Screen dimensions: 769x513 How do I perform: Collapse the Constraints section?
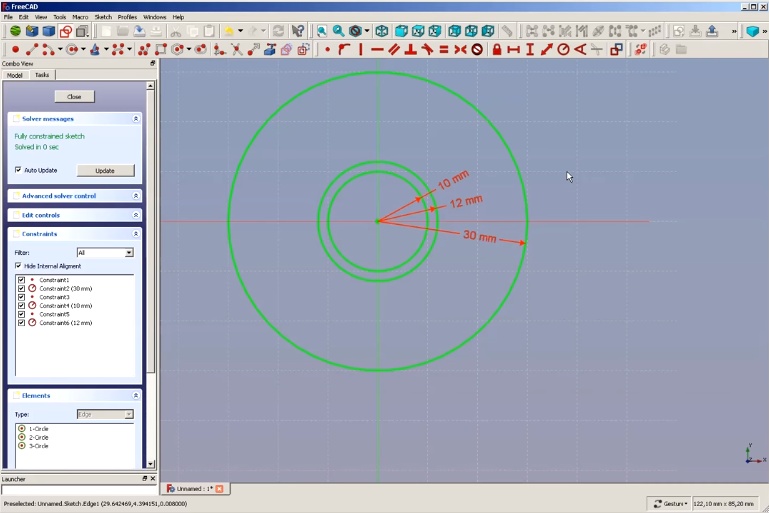point(136,234)
